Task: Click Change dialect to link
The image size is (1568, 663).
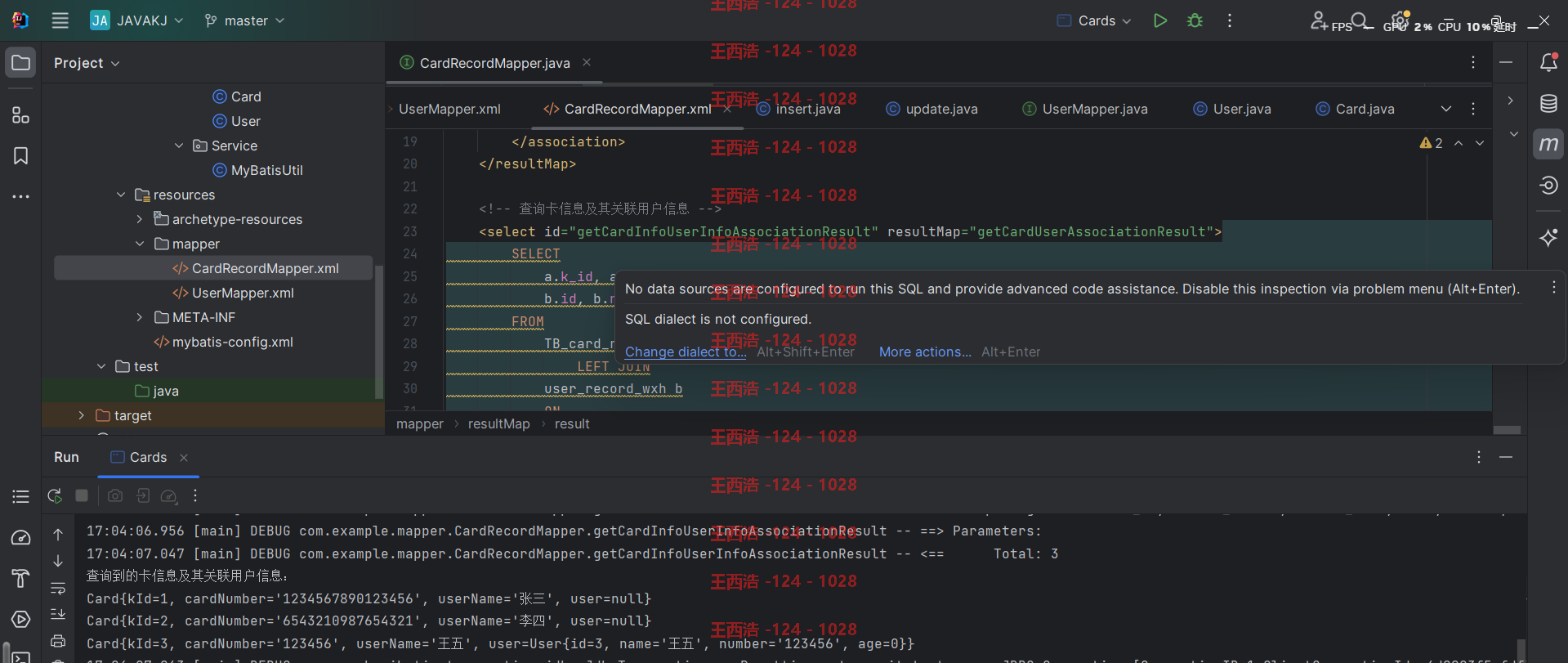Action: [x=686, y=352]
